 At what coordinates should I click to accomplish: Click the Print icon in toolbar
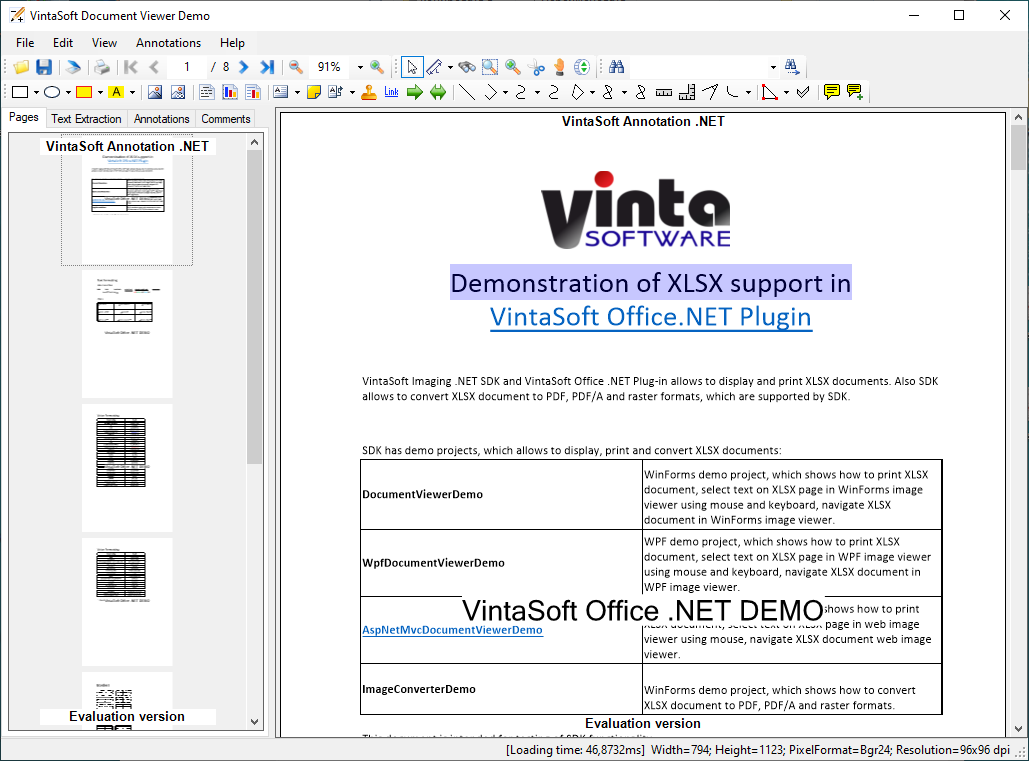pos(101,67)
